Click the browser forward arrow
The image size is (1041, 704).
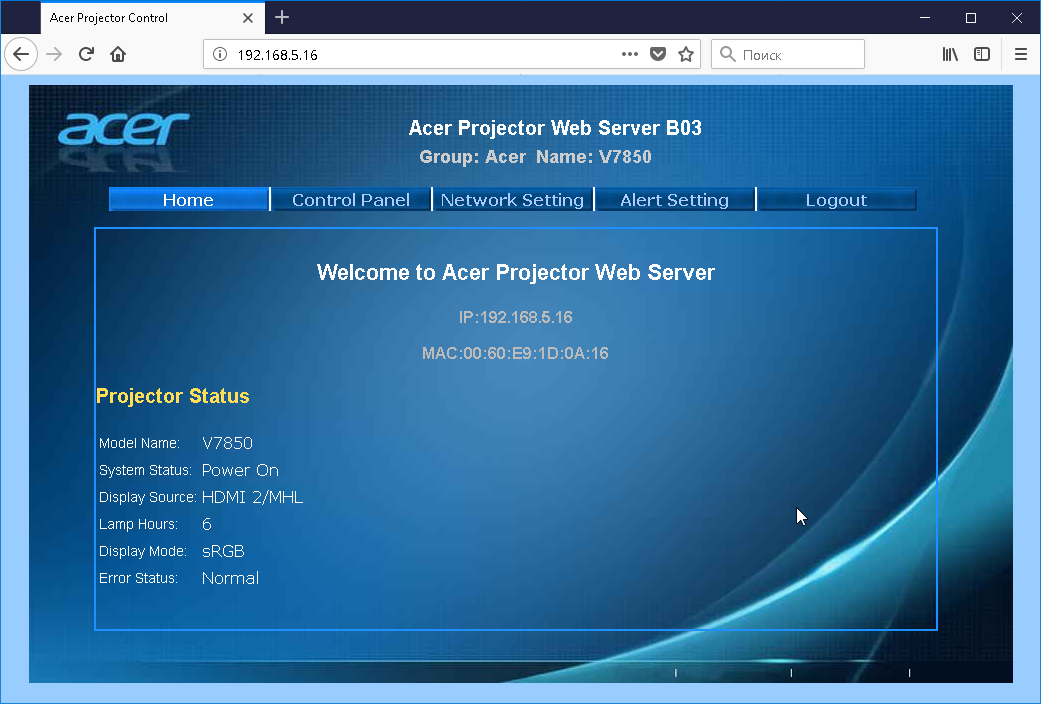click(54, 54)
